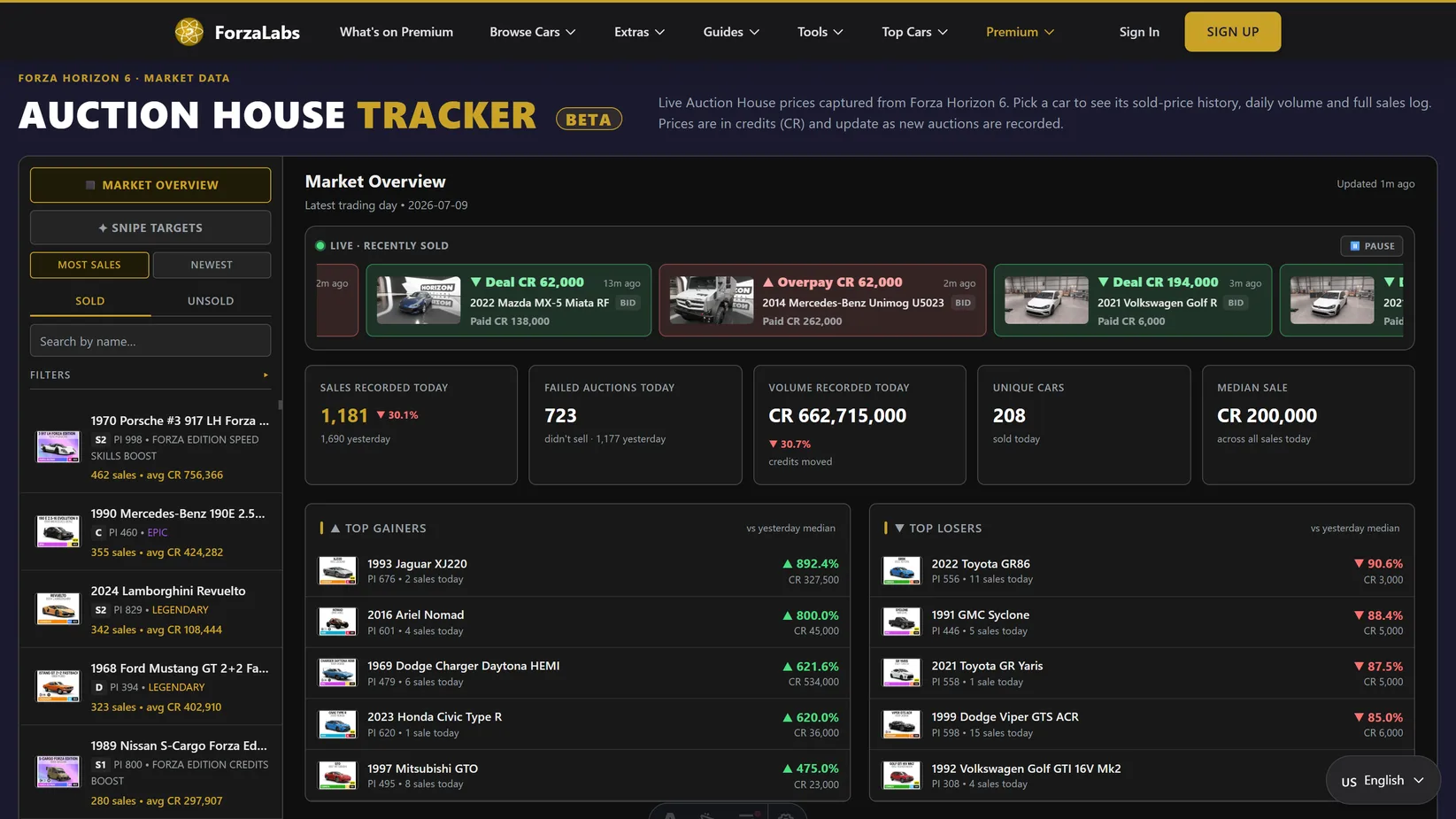The image size is (1456, 819).
Task: Select the Unsold tab
Action: click(x=211, y=301)
